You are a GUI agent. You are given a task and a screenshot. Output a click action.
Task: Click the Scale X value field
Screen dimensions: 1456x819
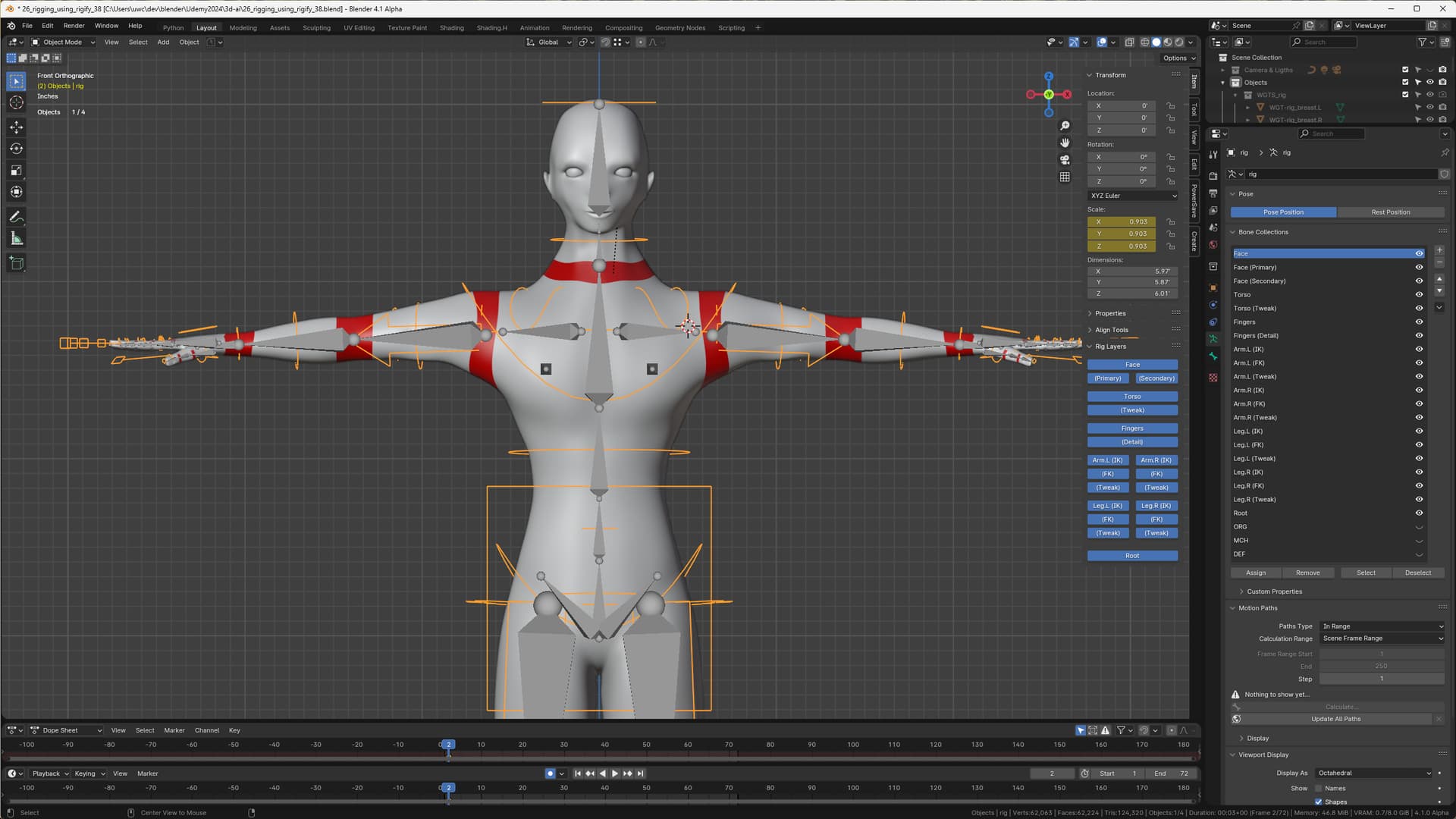pyautogui.click(x=1122, y=222)
